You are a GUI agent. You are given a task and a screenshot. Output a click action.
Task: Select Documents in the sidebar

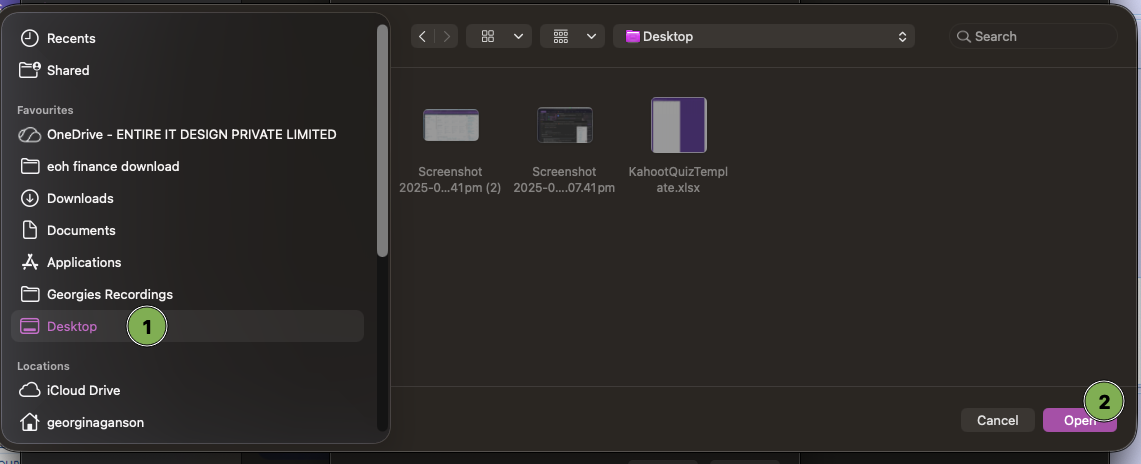[x=81, y=230]
